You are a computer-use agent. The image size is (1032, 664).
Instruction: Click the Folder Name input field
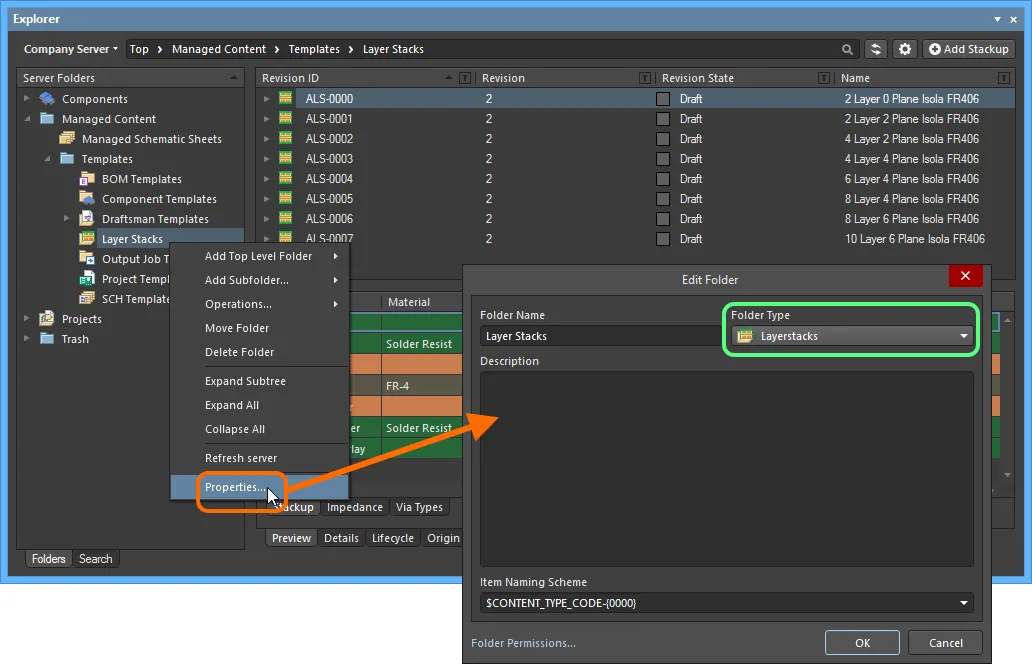(601, 336)
